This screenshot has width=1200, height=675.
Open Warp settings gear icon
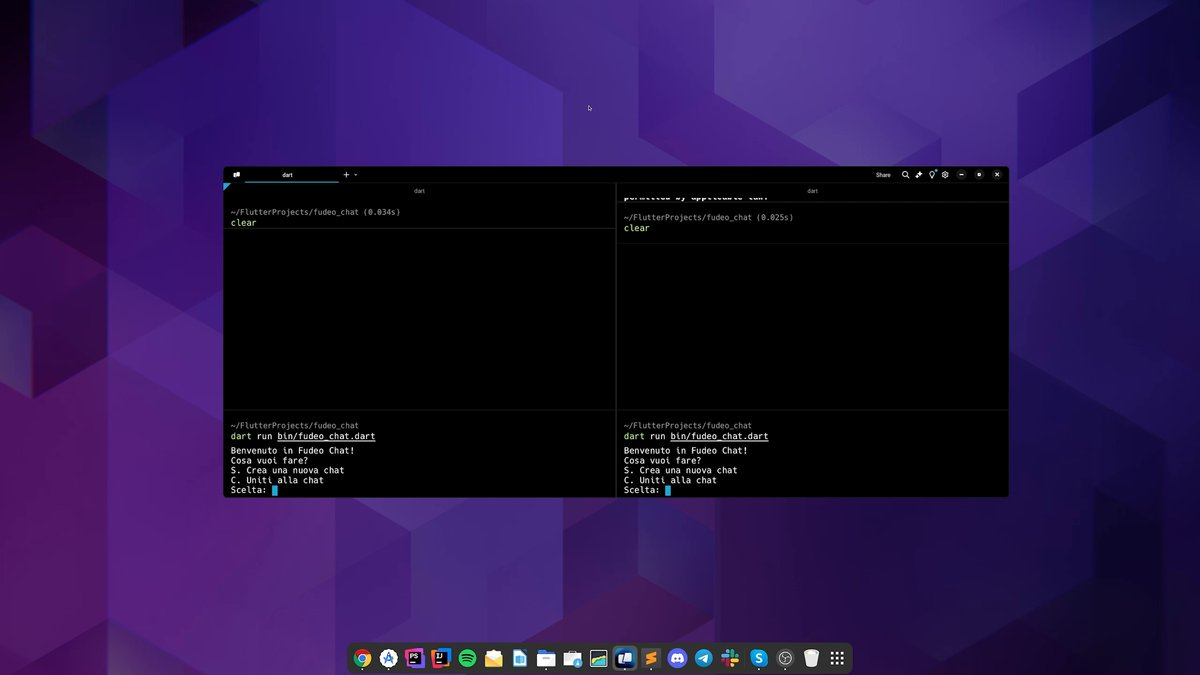click(945, 175)
